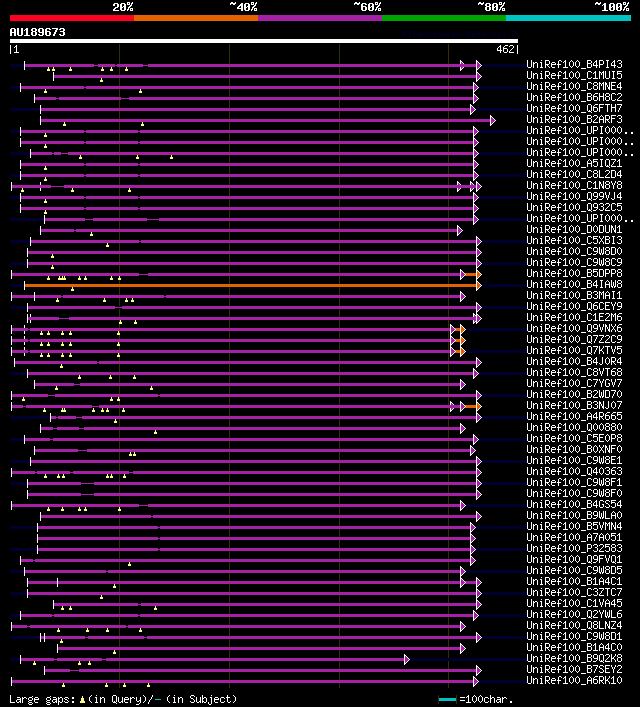Click the green ~80% identity legend segment
This screenshot has width=640, height=707.
[x=444, y=18]
